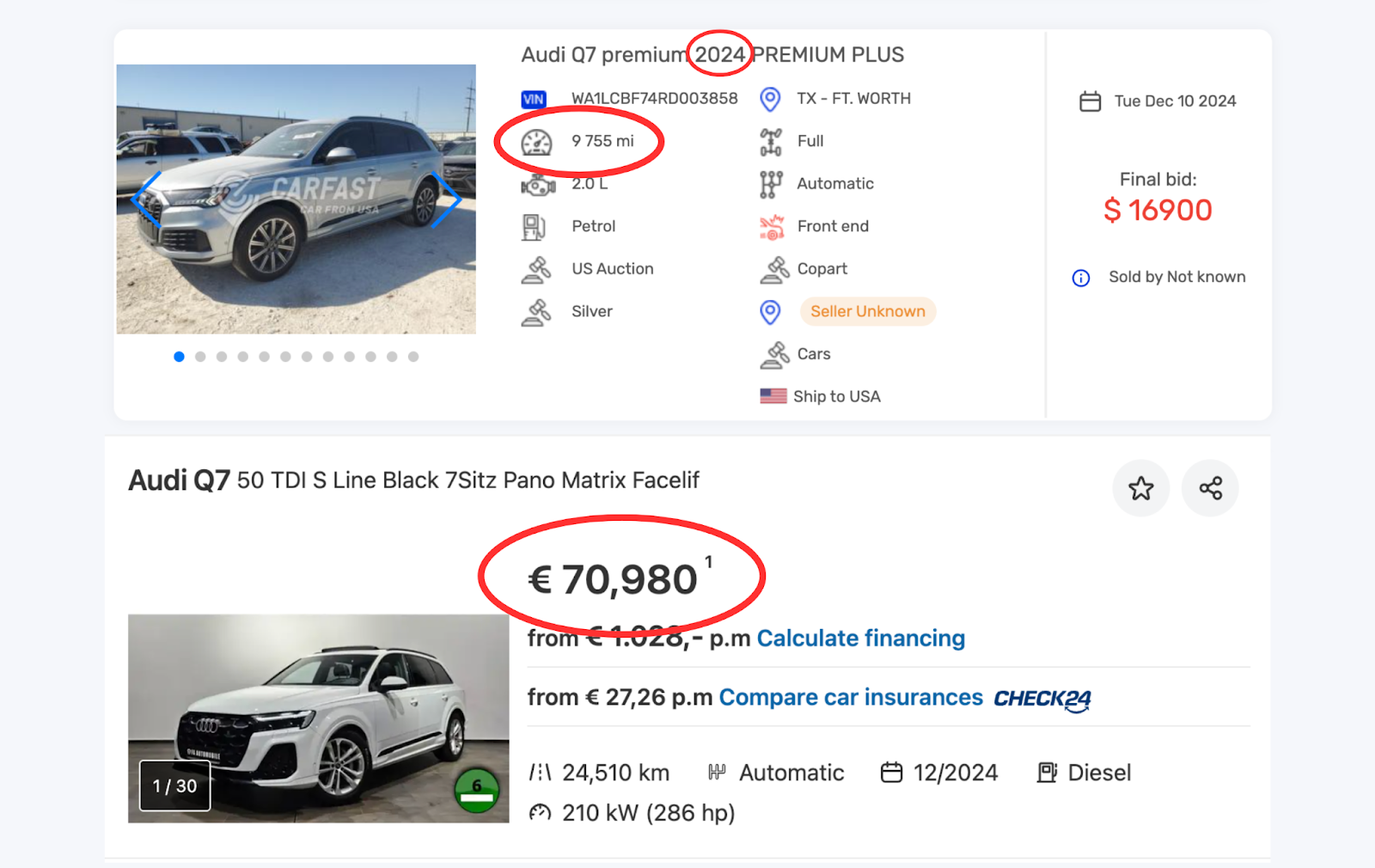Click the gavel icon beside Copart
Image resolution: width=1375 pixels, height=868 pixels.
point(775,270)
